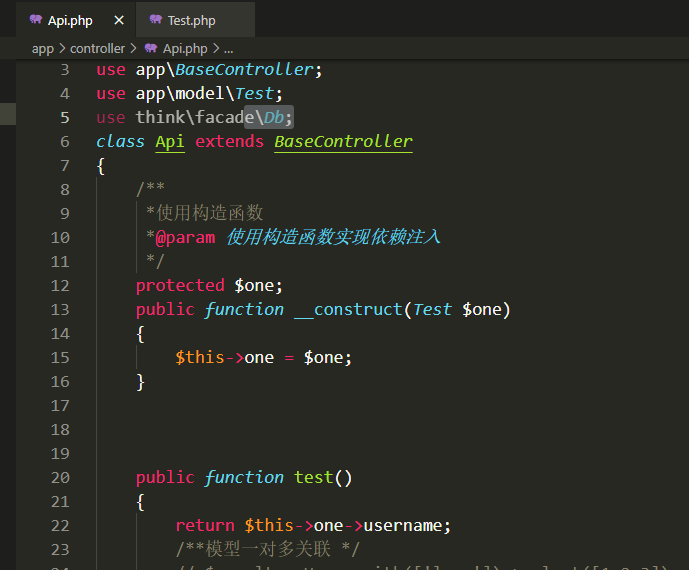Click the class name 'Api' on line 6
This screenshot has width=689, height=570.
click(x=170, y=142)
